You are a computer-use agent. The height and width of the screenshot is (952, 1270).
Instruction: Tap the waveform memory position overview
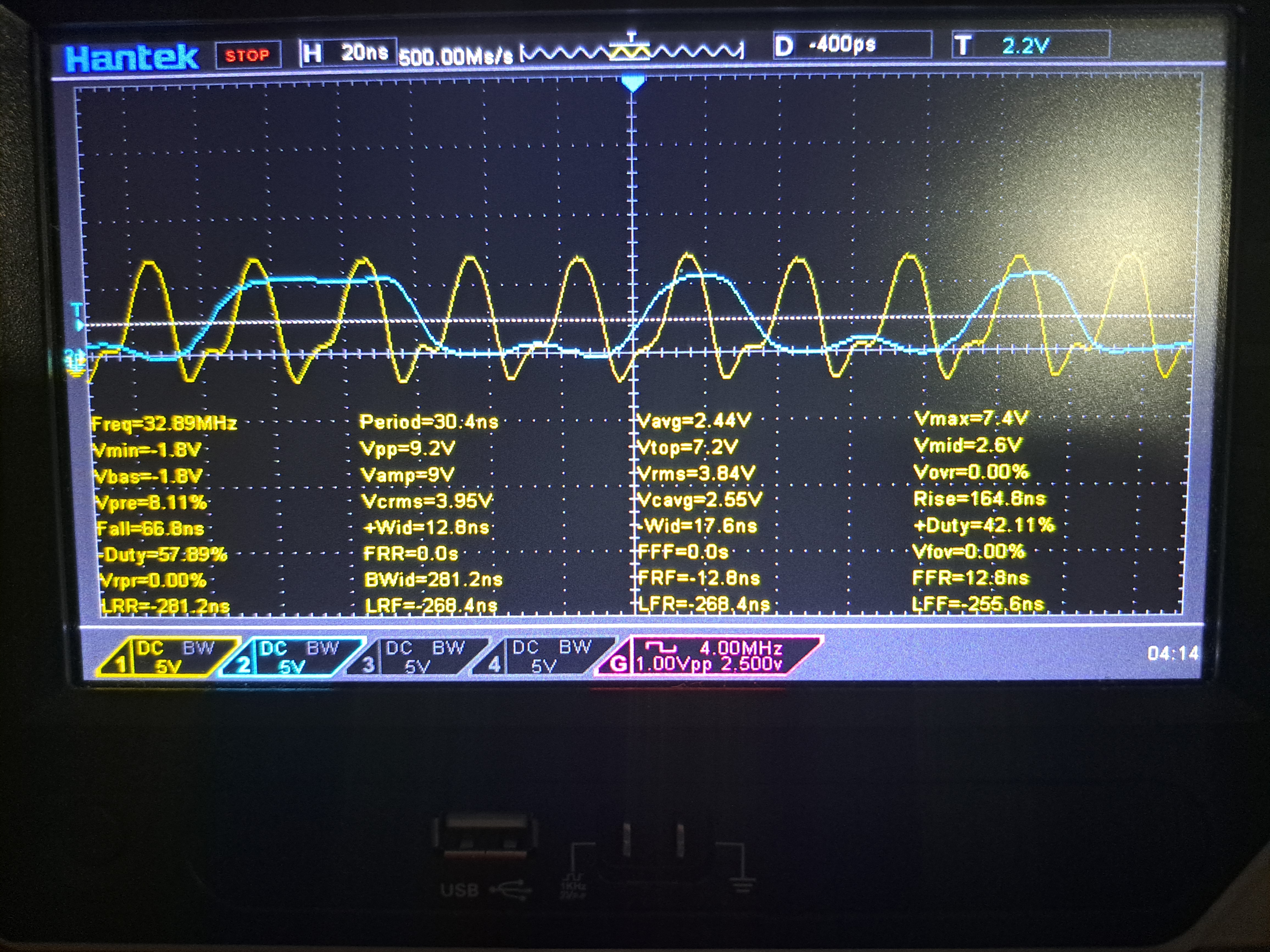[631, 52]
